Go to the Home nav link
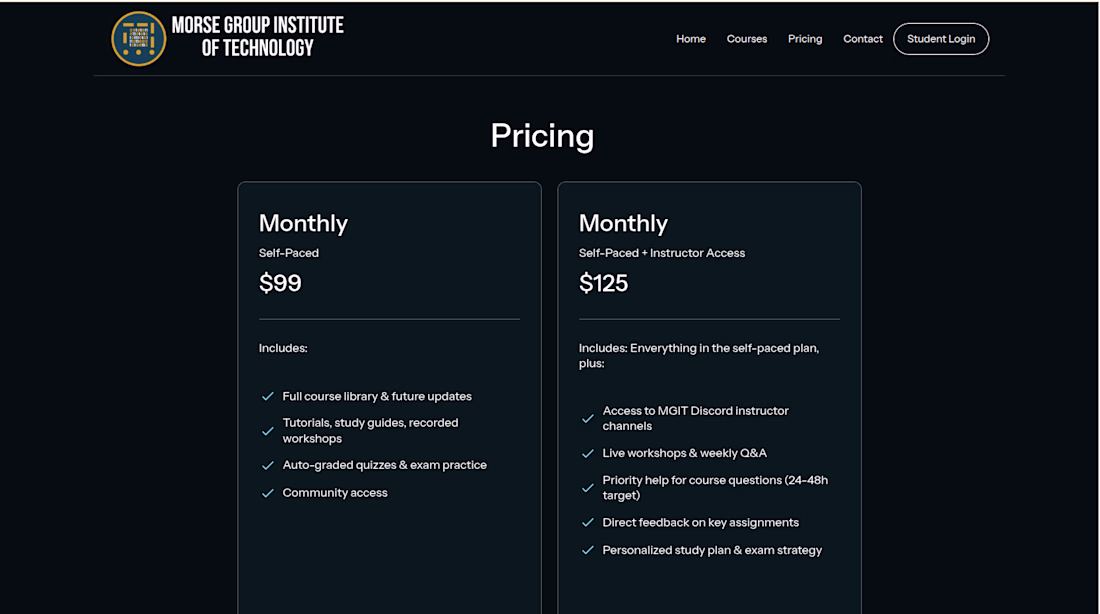1100x614 pixels. 691,39
